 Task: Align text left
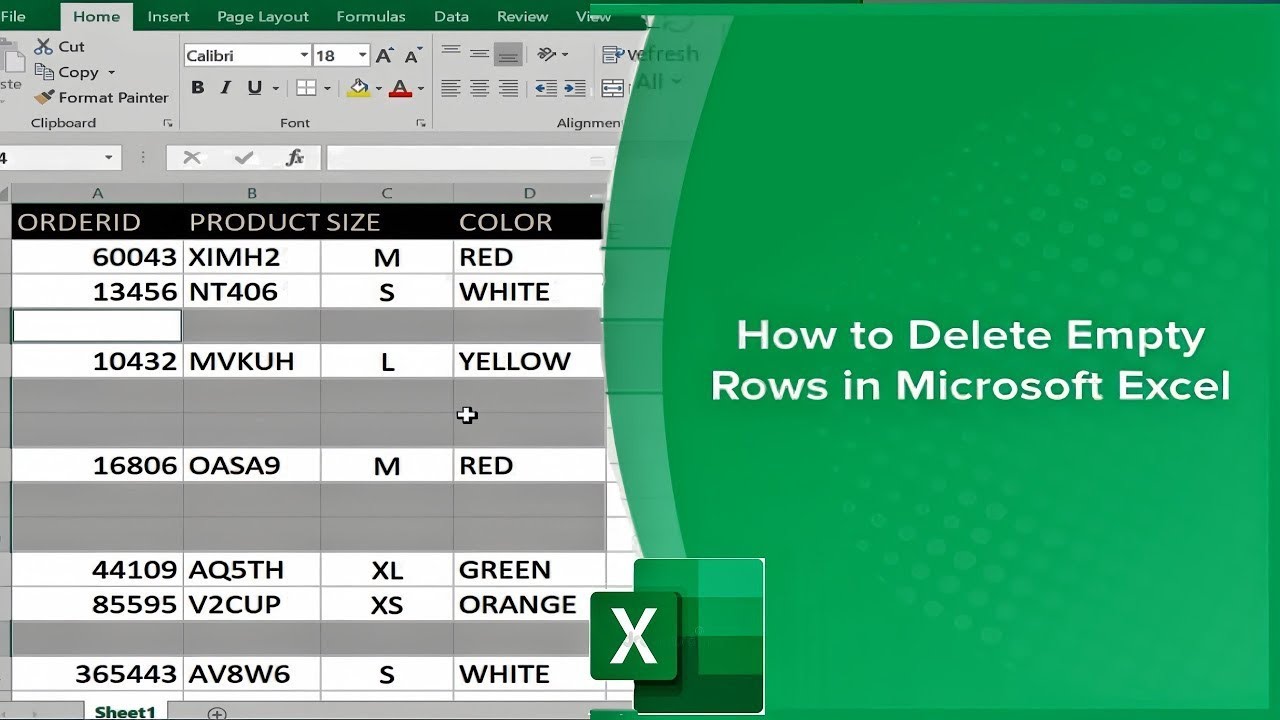coord(451,88)
